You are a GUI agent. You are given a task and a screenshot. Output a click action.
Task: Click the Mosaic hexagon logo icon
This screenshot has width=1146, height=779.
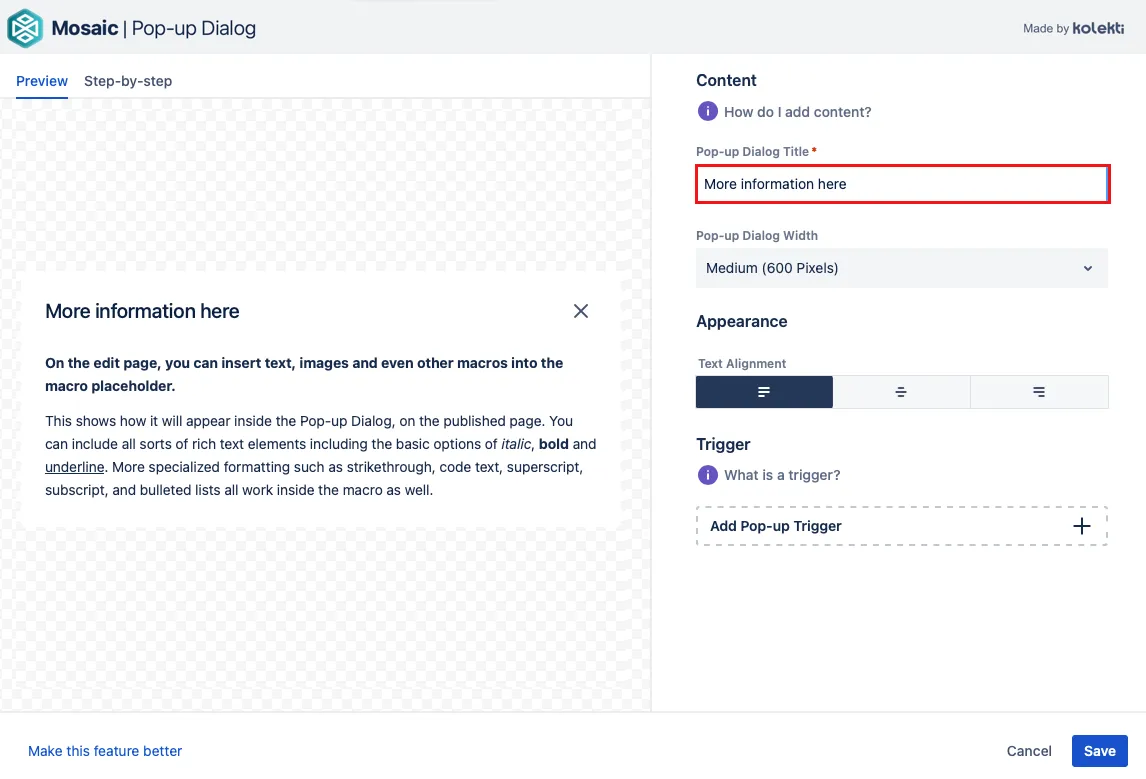[x=25, y=28]
